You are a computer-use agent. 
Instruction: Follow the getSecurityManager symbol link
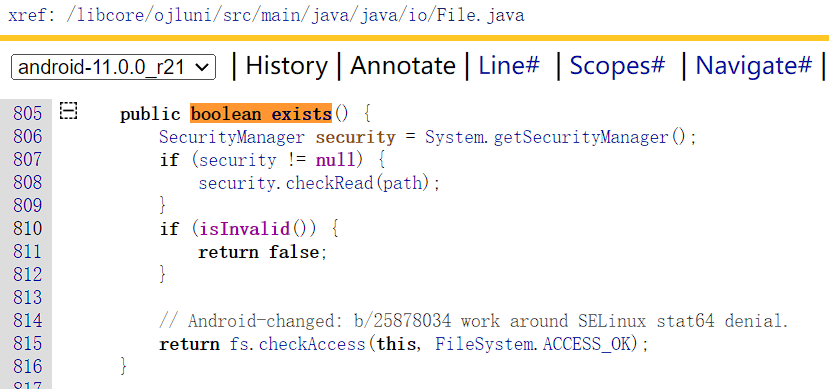tap(581, 137)
